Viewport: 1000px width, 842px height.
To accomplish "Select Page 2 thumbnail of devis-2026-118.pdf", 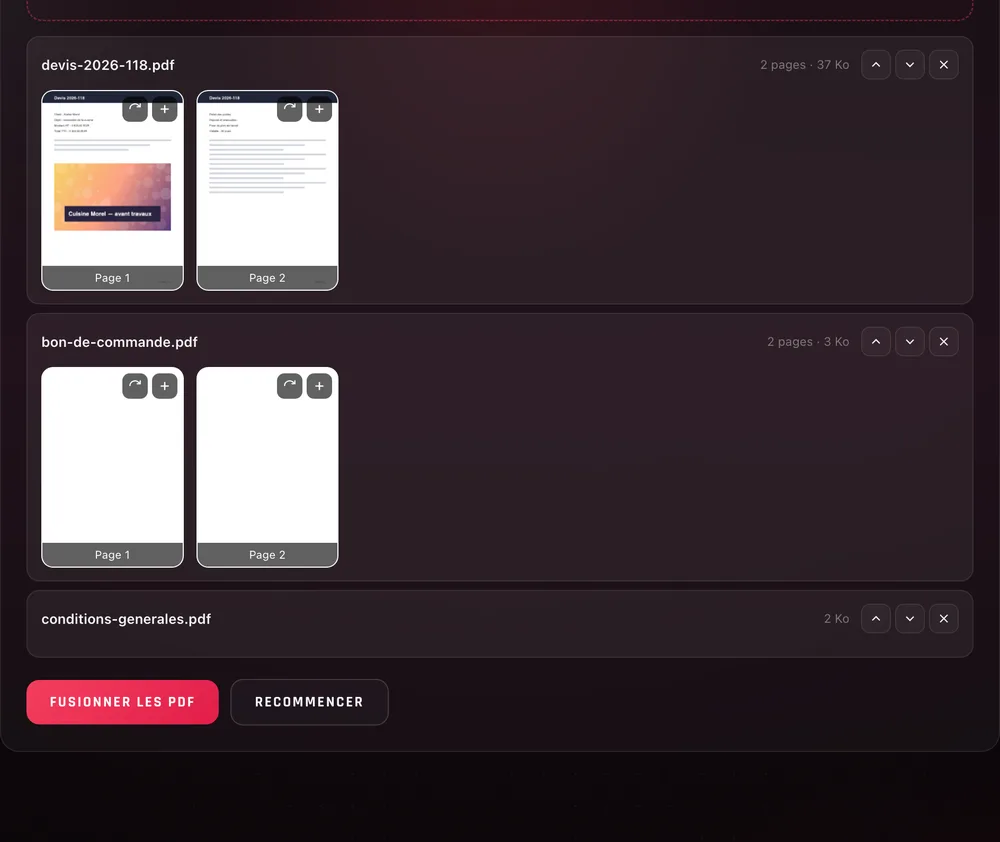I will (267, 190).
